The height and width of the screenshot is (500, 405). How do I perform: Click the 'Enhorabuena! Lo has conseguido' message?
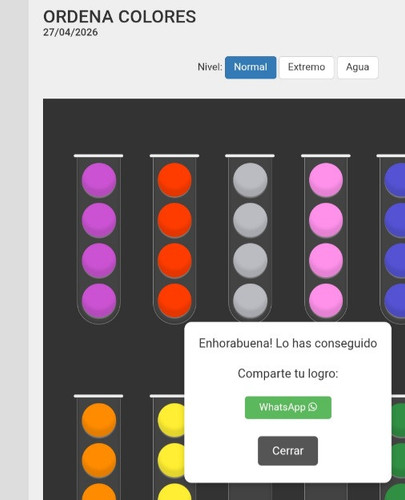(x=288, y=343)
